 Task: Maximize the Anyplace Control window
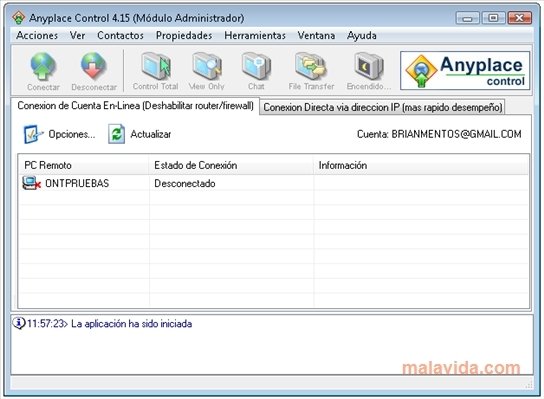[x=493, y=18]
